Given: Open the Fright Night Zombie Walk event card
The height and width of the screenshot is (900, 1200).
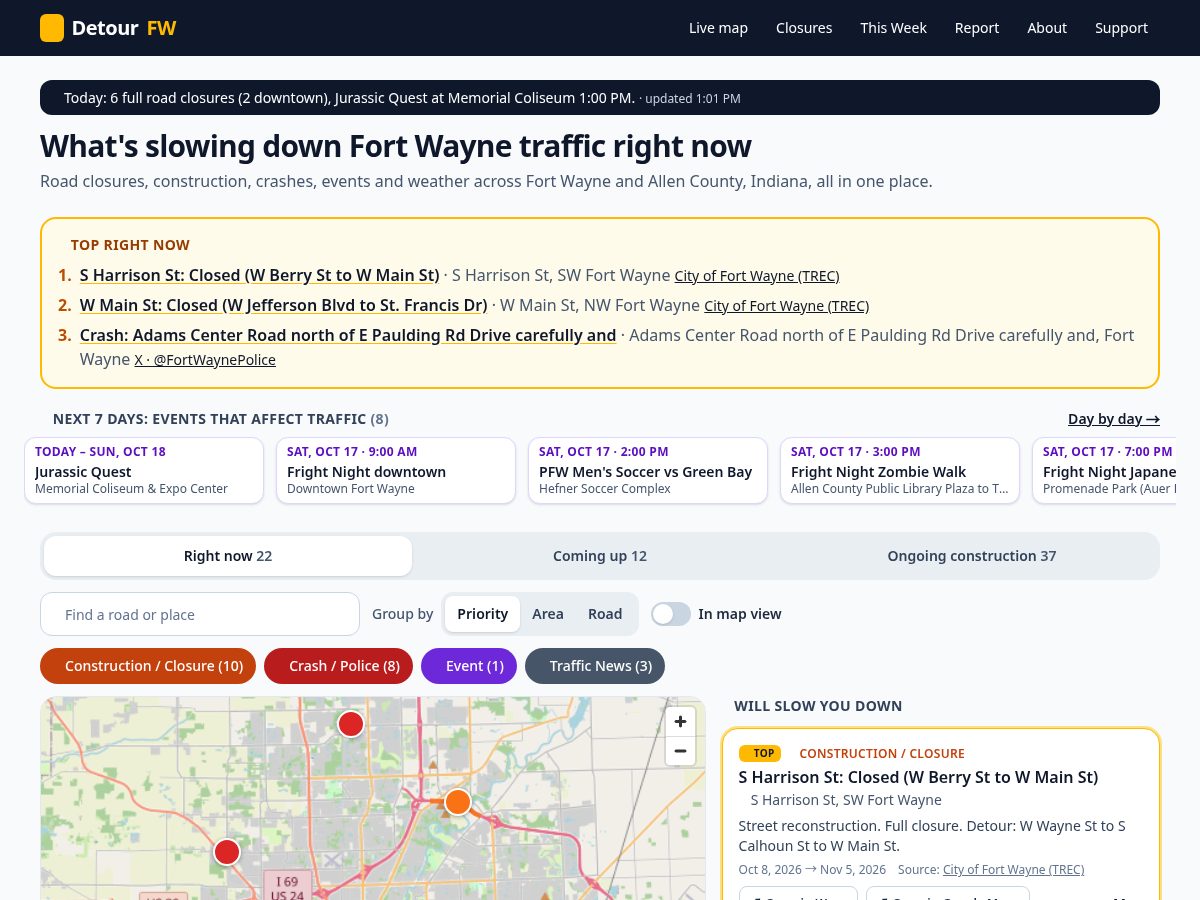Looking at the screenshot, I should (x=900, y=470).
